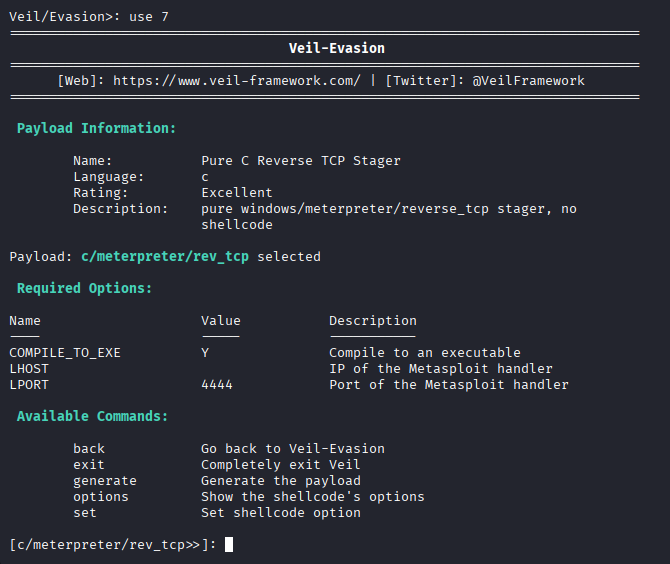Viewport: 670px width, 564px height.
Task: Click the 4444 port value
Action: 217,384
